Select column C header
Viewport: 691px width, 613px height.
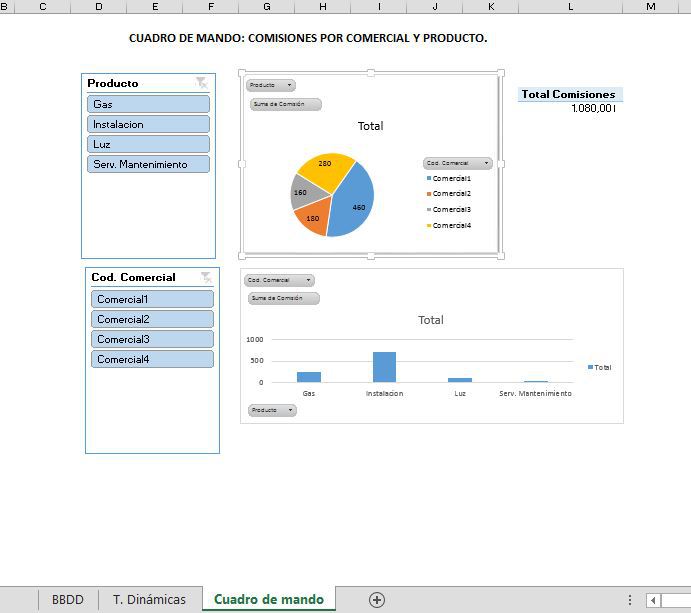coord(43,7)
